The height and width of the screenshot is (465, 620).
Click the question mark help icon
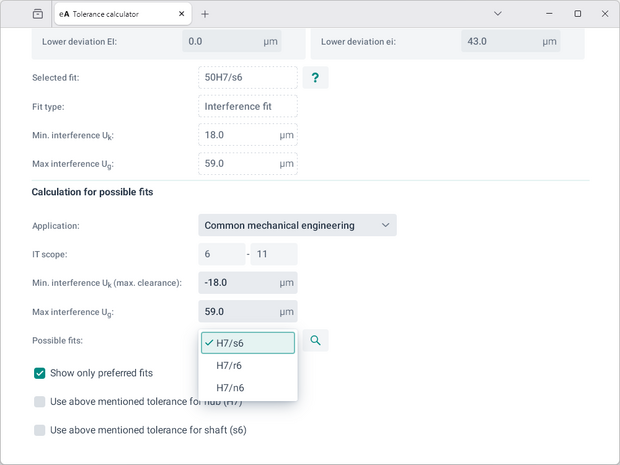[315, 78]
